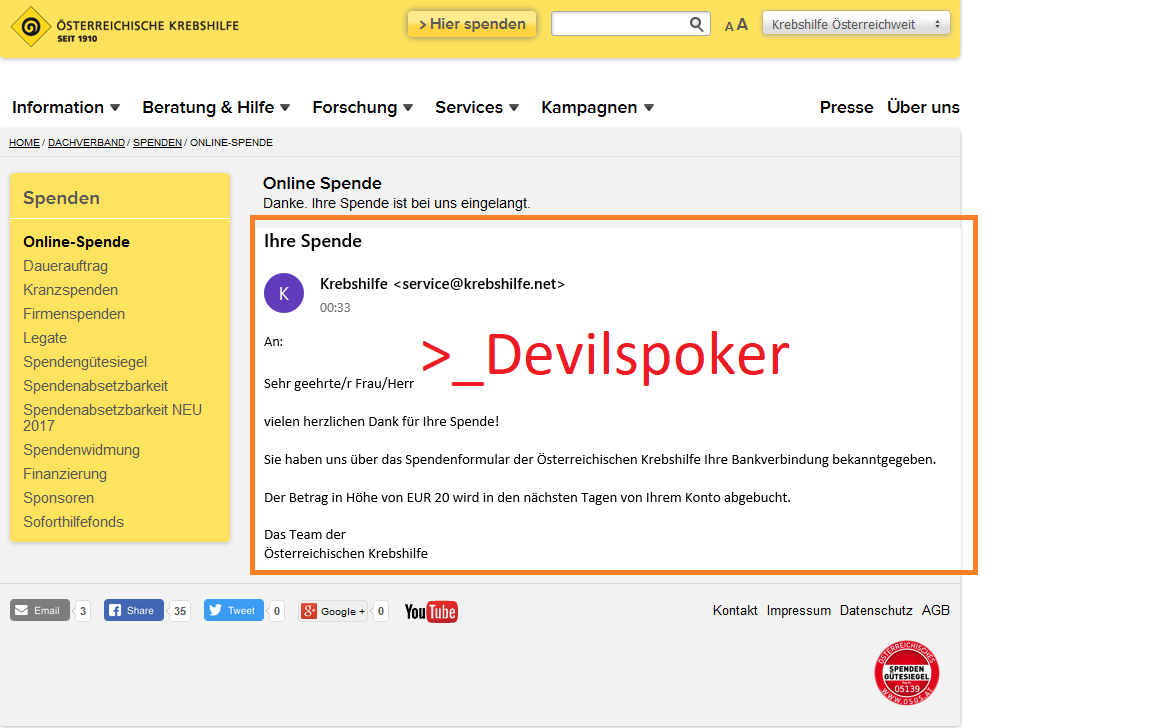The width and height of the screenshot is (1164, 728).
Task: Expand the Services menu
Action: [477, 107]
